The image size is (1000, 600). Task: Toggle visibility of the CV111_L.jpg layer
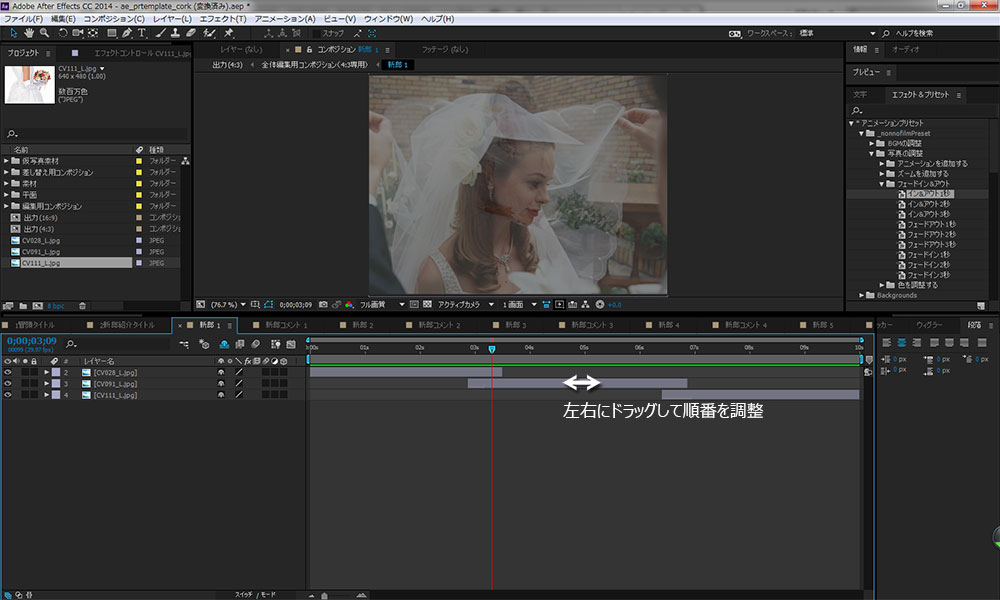(x=9, y=395)
